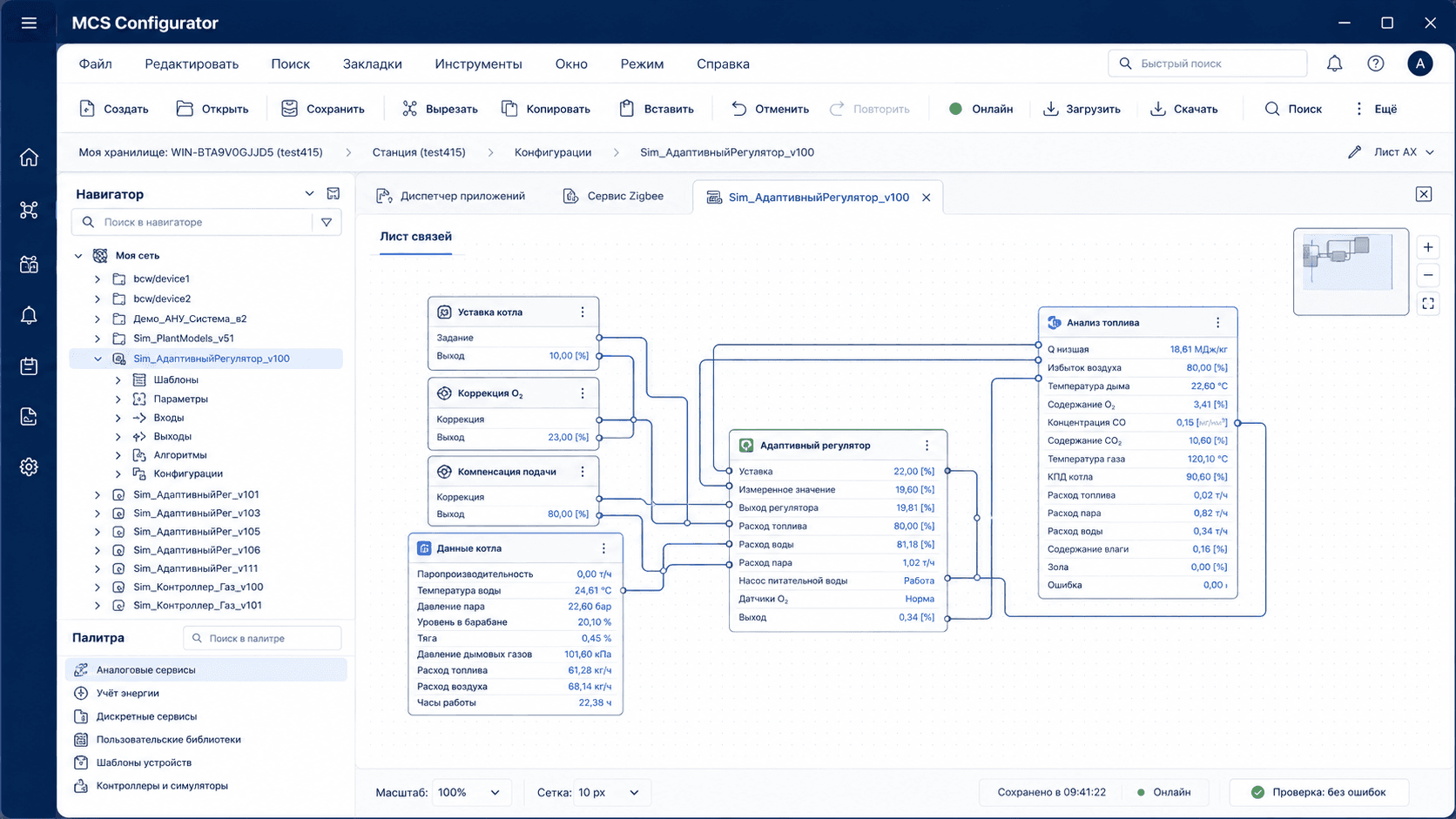This screenshot has height=819, width=1456.
Task: Switch to Диспетчер приложений tab
Action: tap(451, 196)
